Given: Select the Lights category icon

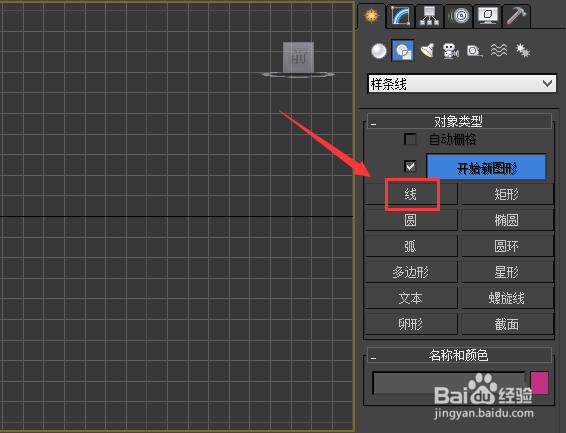Looking at the screenshot, I should coord(427,51).
